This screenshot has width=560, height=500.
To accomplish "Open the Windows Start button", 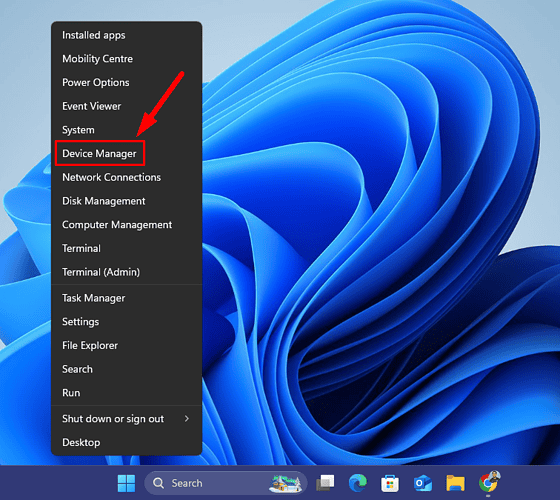I will tap(126, 483).
